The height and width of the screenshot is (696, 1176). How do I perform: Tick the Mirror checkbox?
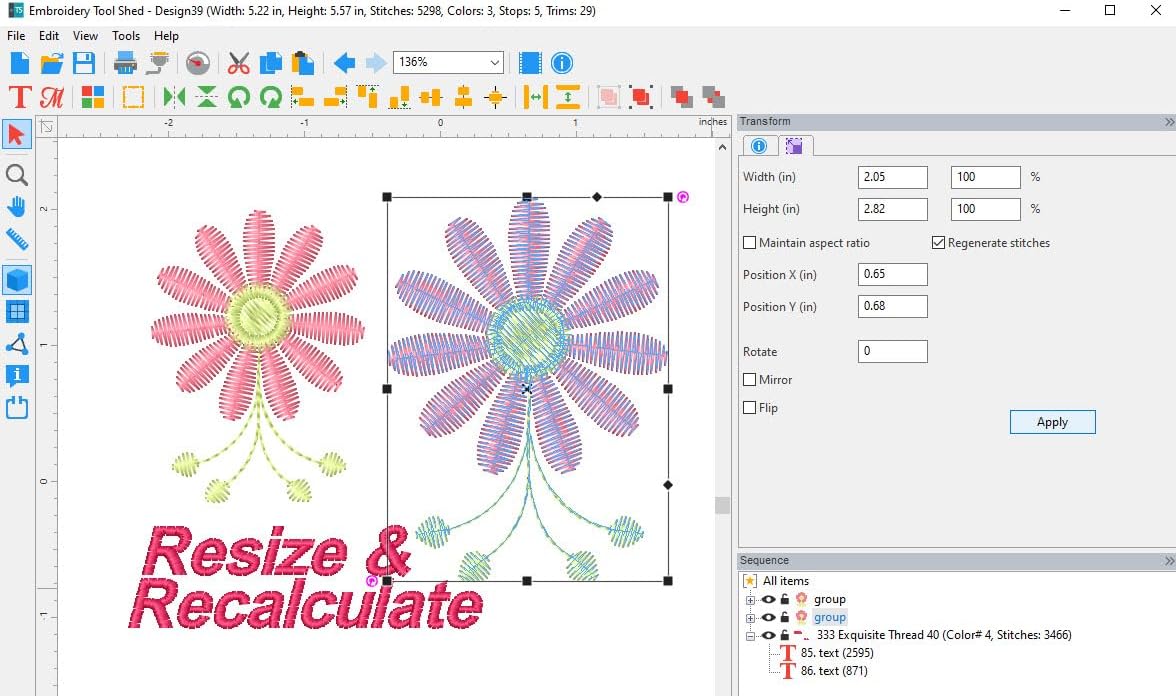click(750, 380)
